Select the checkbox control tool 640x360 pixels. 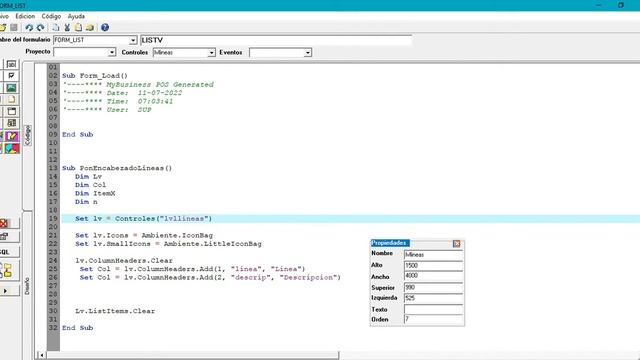11,76
